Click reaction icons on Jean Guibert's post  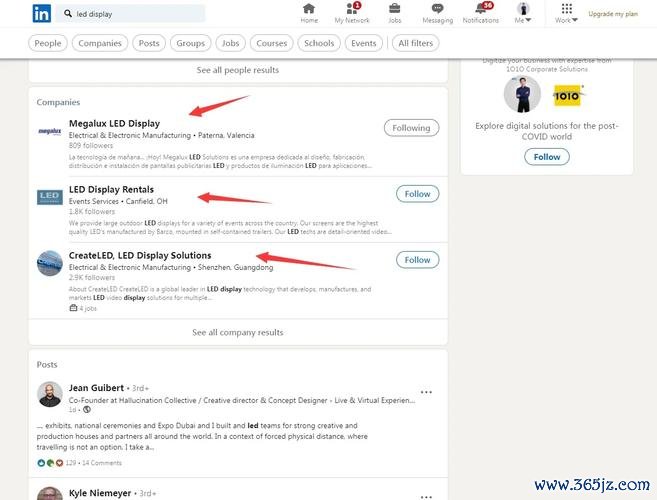pyautogui.click(x=50, y=463)
